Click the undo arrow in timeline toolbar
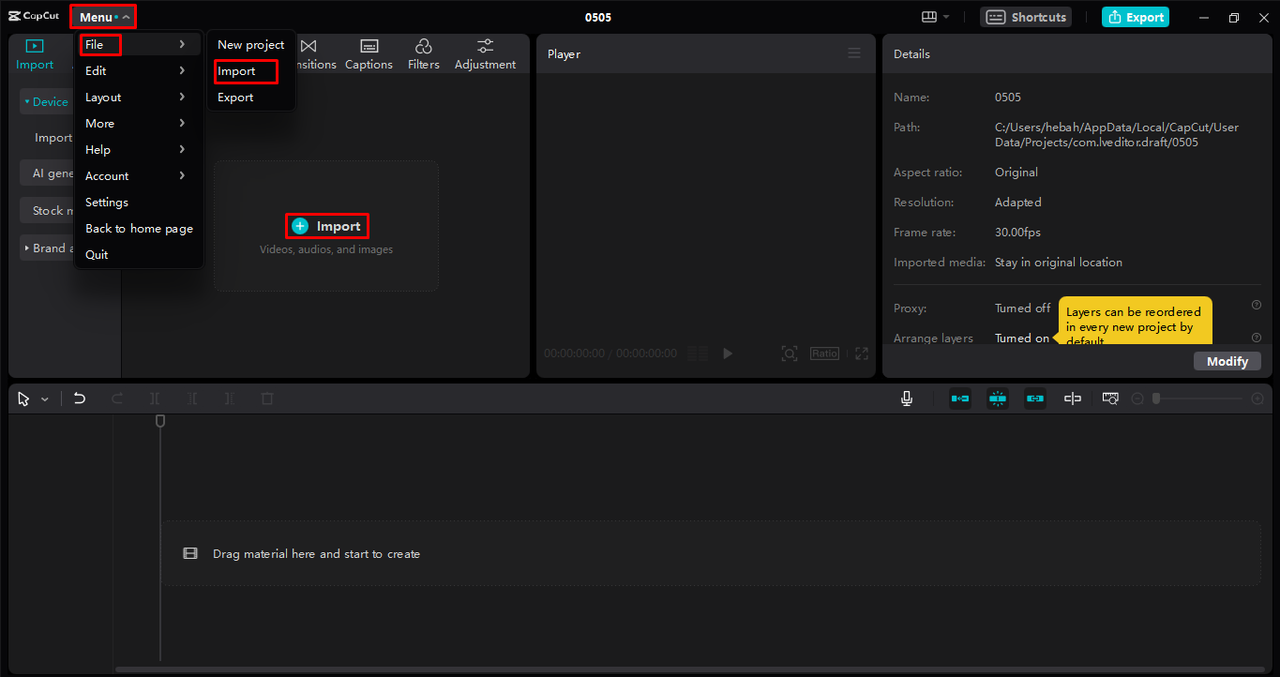The image size is (1280, 677). pos(80,398)
